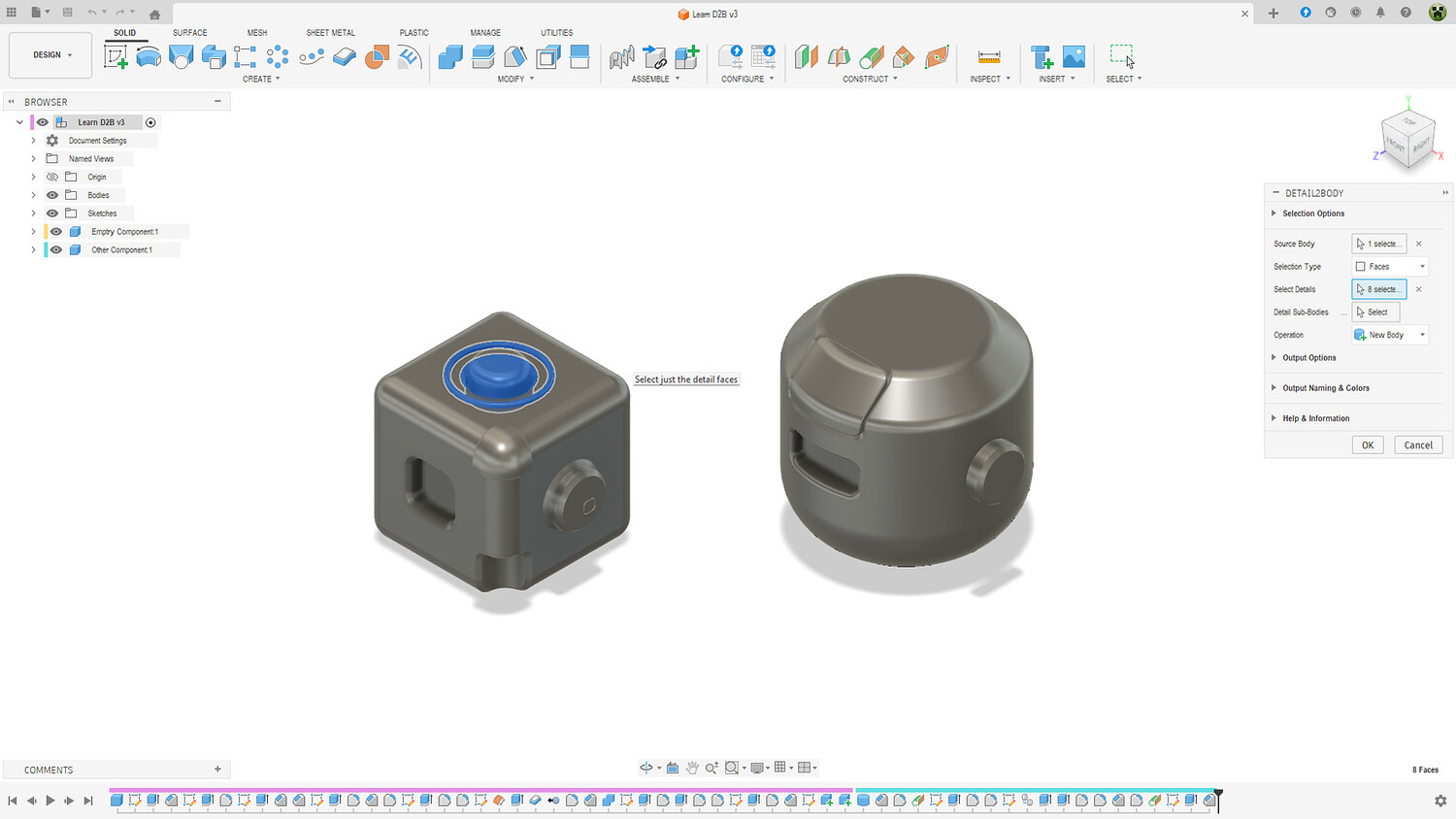Click the Pan hand icon
This screenshot has height=819, width=1456.
click(x=692, y=768)
